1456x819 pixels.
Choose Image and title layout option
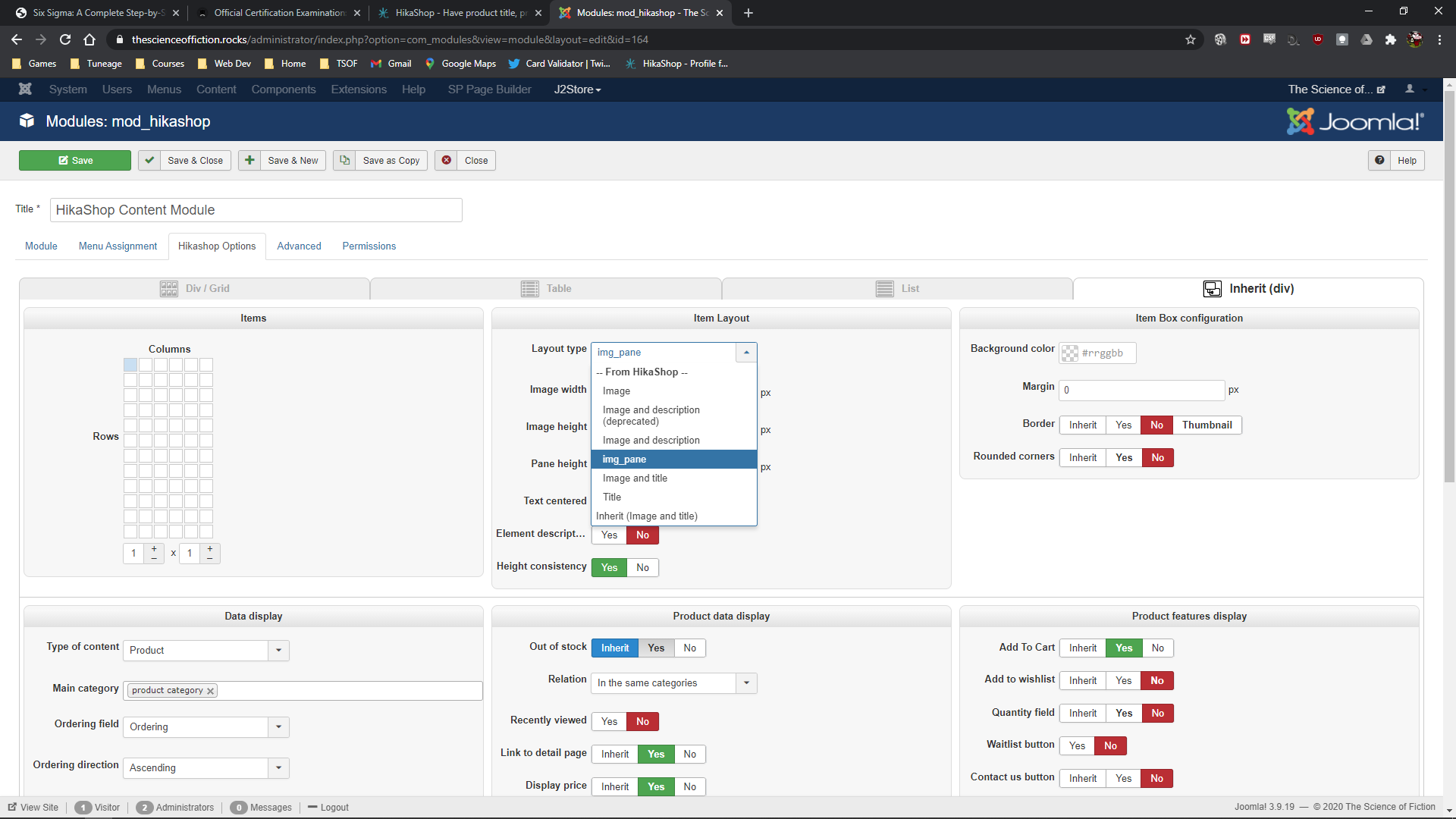tap(635, 479)
